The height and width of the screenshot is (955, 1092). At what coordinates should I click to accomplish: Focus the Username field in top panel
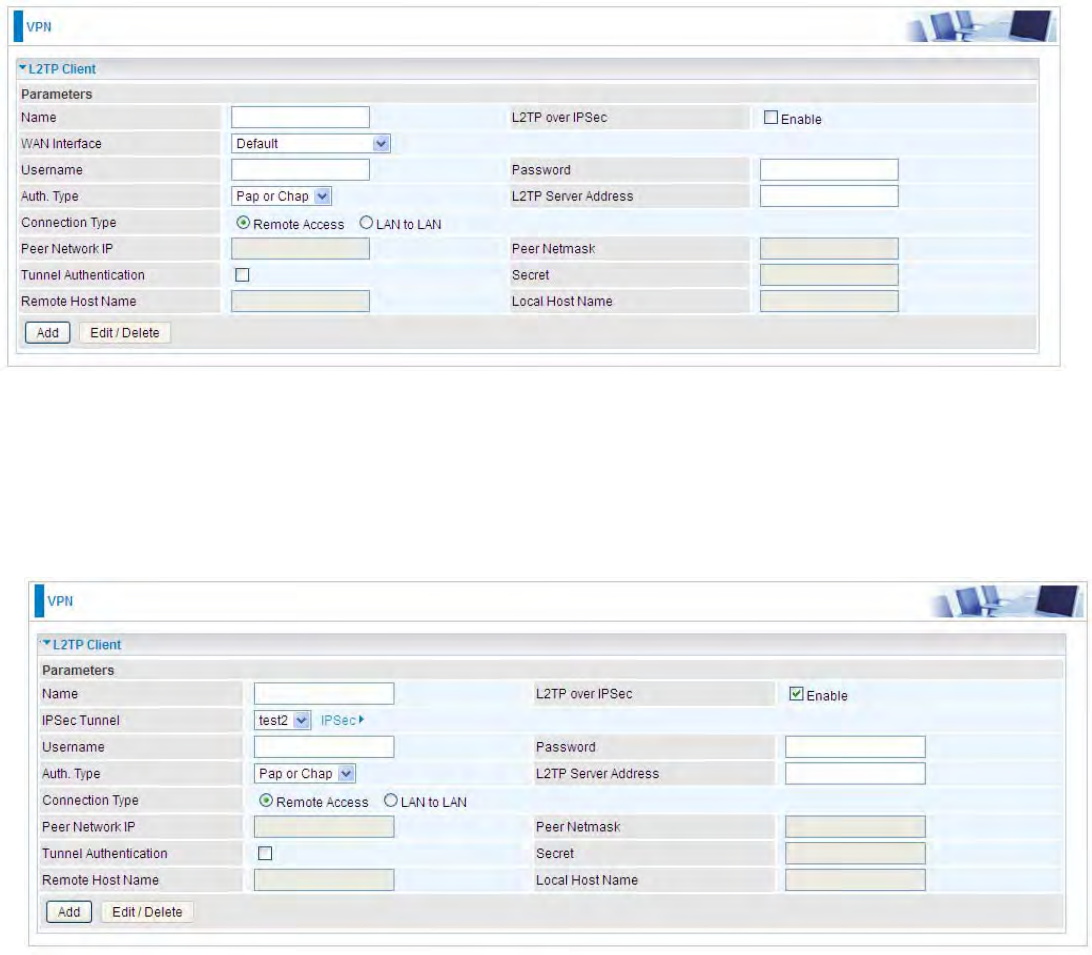pyautogui.click(x=300, y=170)
